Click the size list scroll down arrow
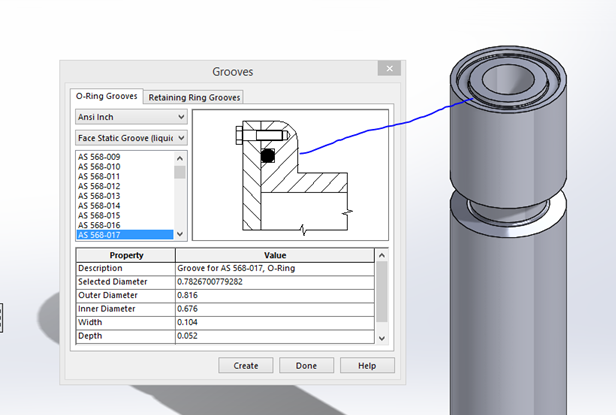The height and width of the screenshot is (415, 616). click(180, 235)
